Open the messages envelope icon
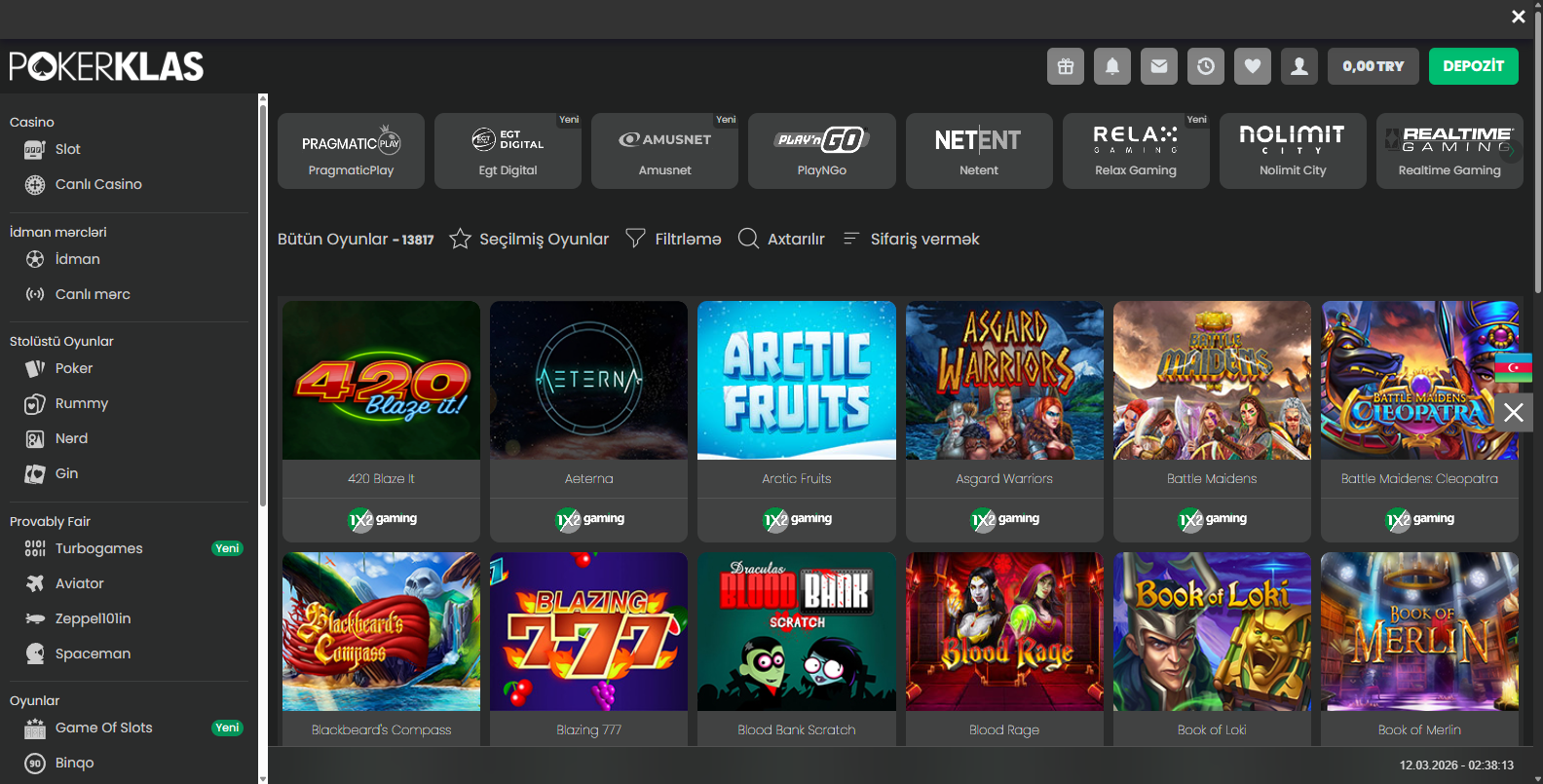The width and height of the screenshot is (1543, 784). pyautogui.click(x=1159, y=66)
